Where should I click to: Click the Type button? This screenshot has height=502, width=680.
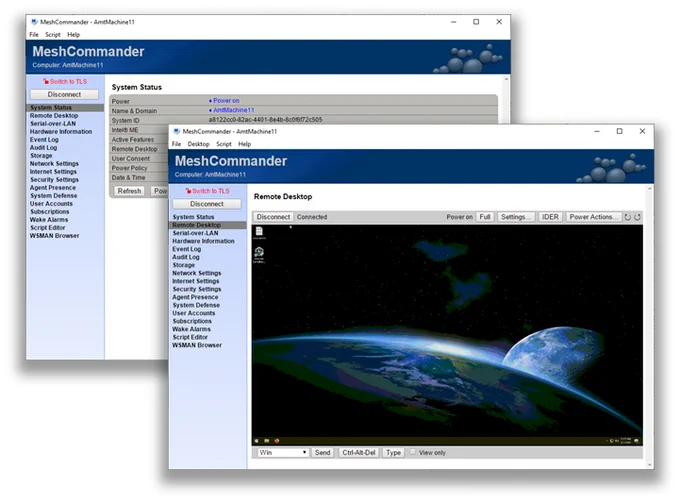pos(393,453)
